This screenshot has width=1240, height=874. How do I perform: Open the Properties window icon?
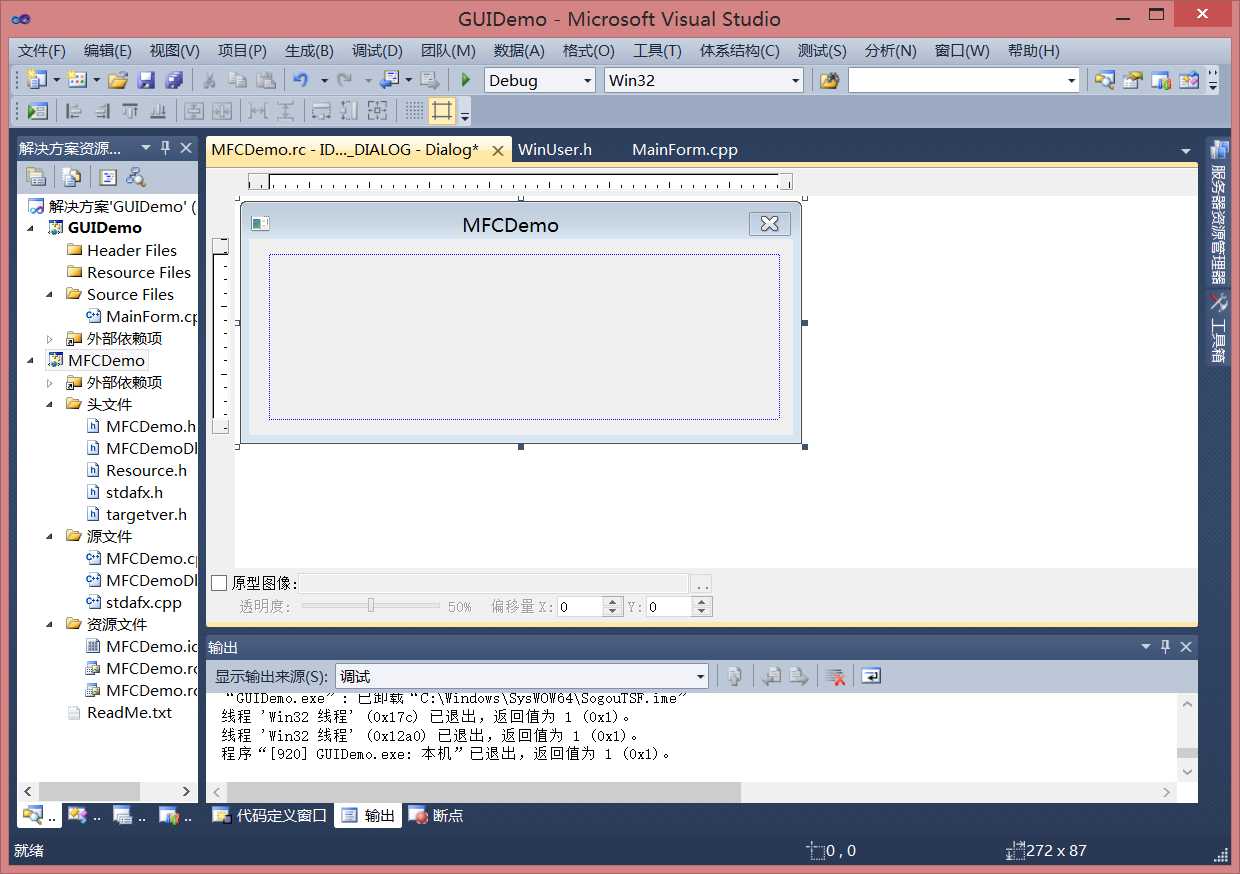1132,80
